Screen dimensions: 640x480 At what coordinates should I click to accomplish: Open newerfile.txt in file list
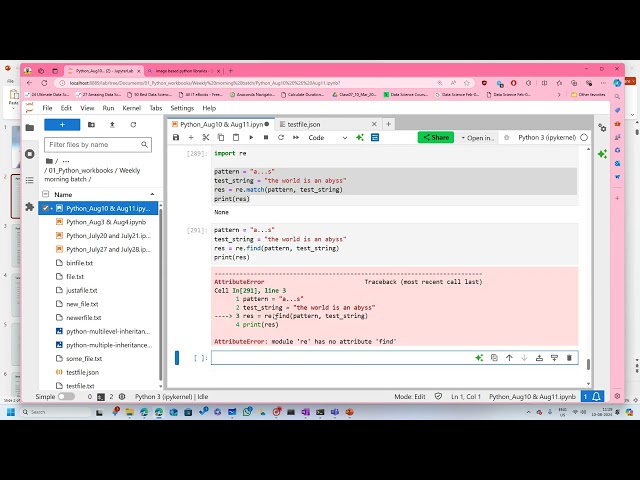(84, 318)
